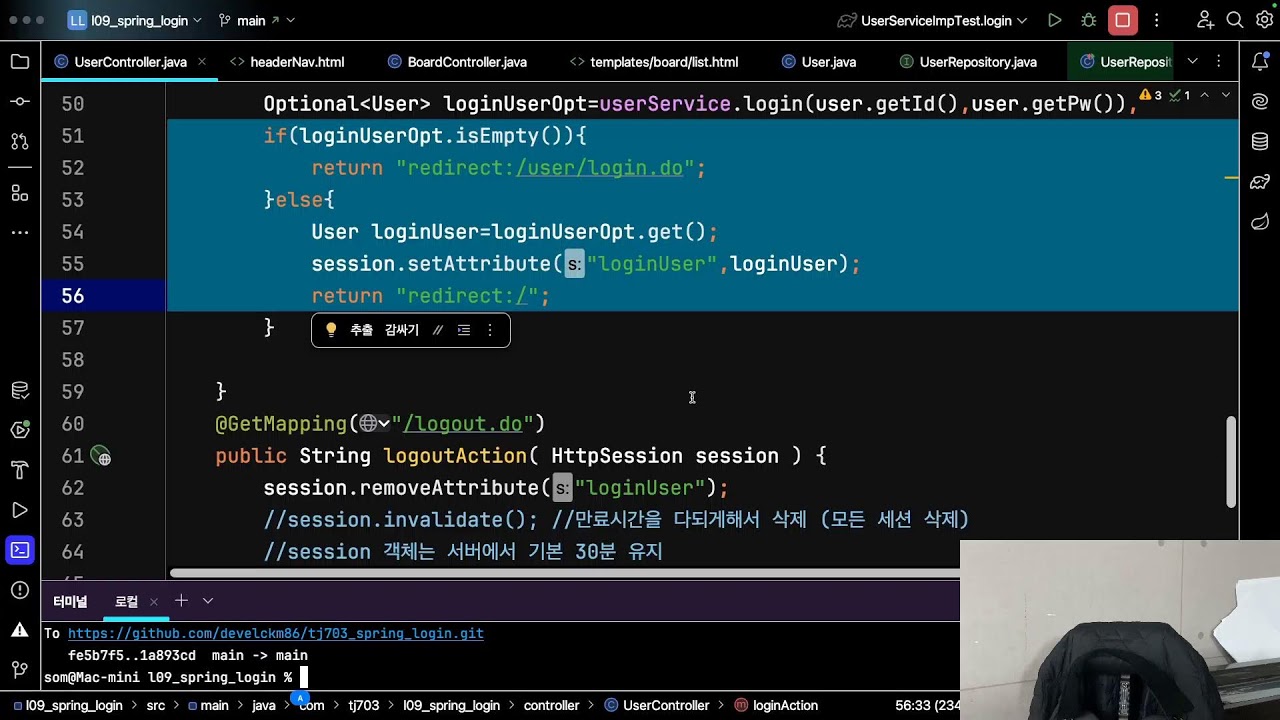This screenshot has width=1280, height=720.
Task: Open the globe URL dropdown before /logout.do
Action: pyautogui.click(x=374, y=424)
